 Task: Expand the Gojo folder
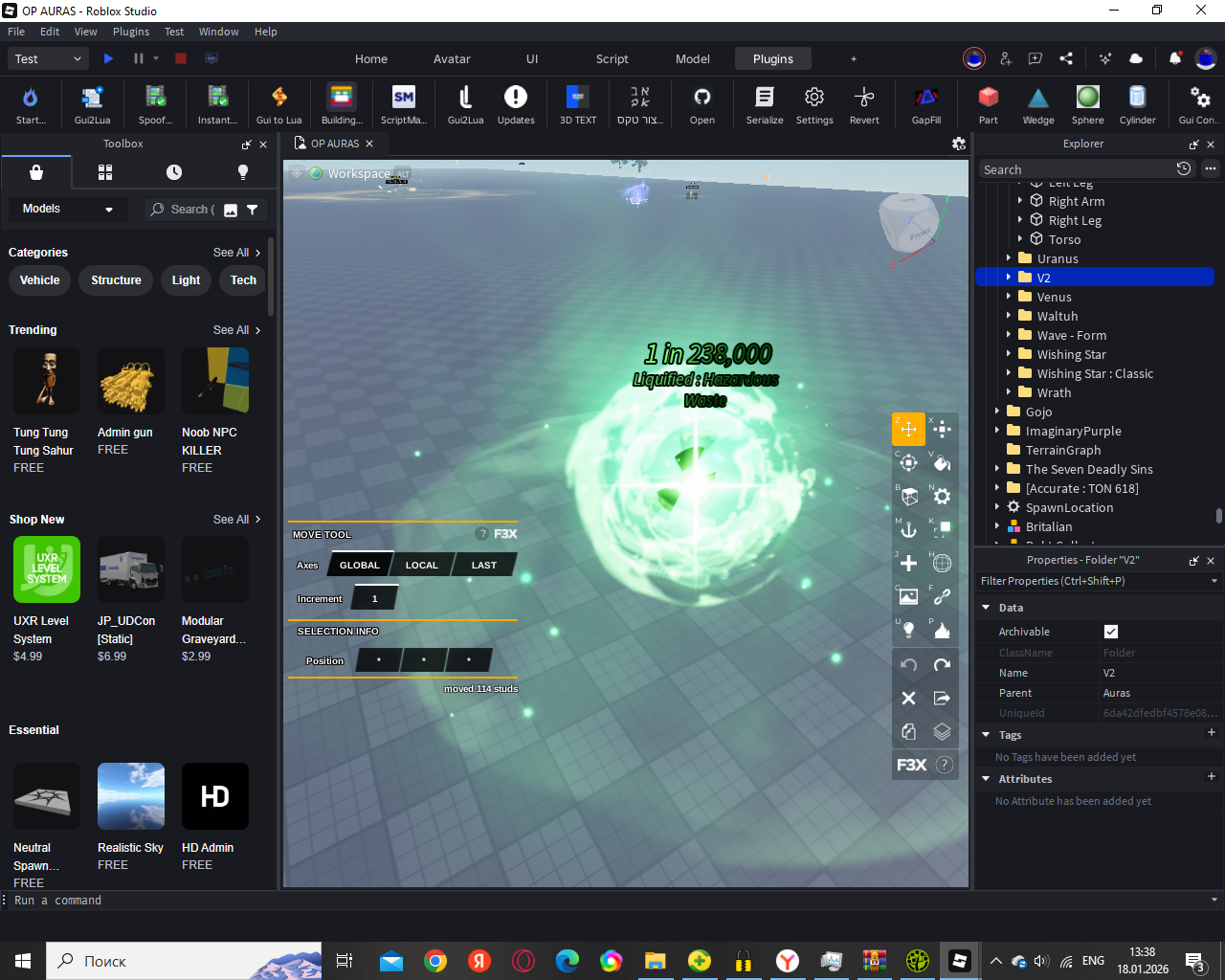[997, 412]
